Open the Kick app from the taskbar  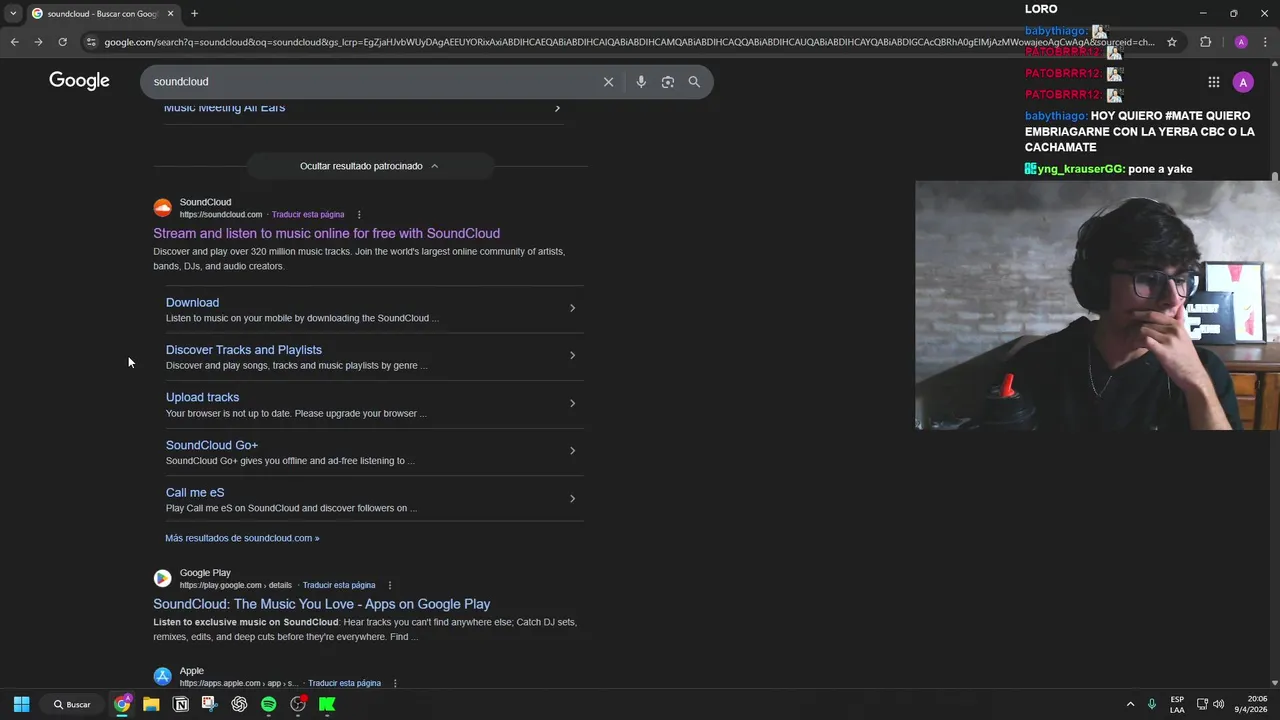coord(327,704)
